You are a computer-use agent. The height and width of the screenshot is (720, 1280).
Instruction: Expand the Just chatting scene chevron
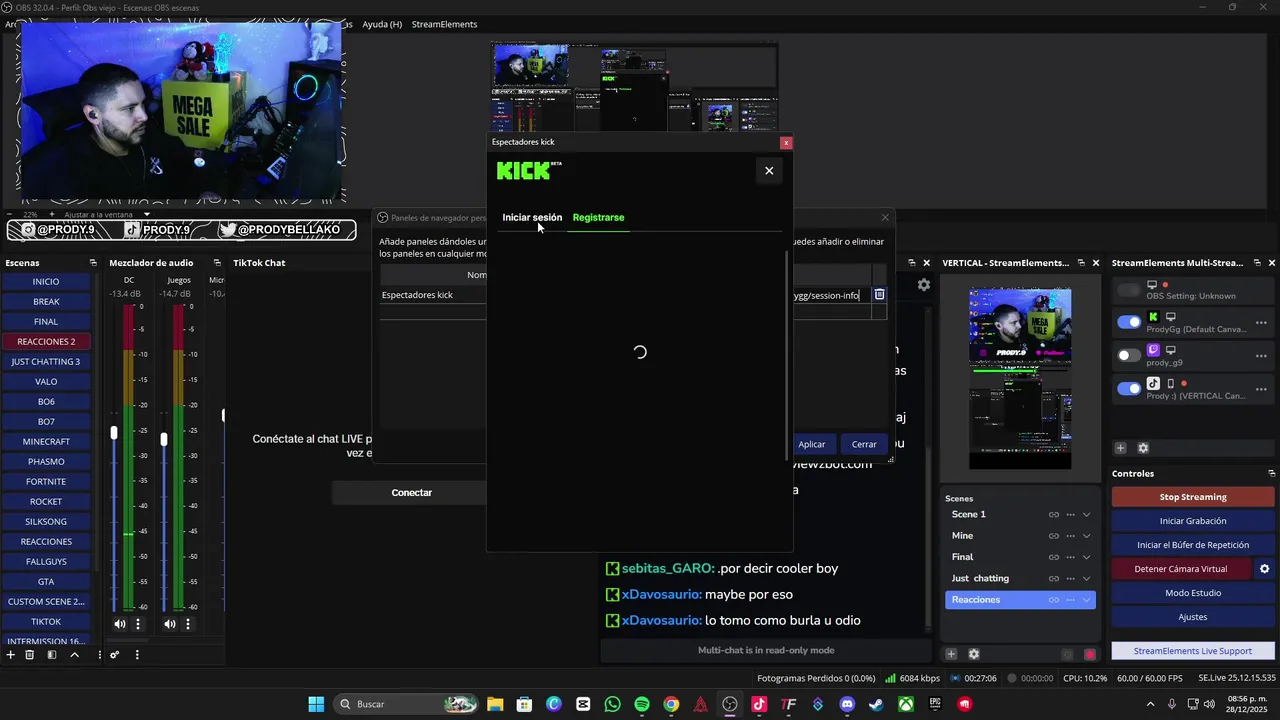1086,579
